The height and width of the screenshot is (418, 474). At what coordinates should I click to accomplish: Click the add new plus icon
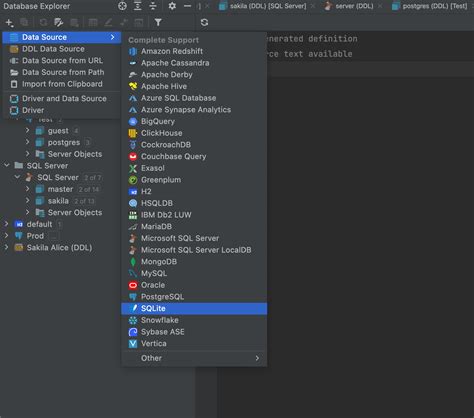point(9,23)
